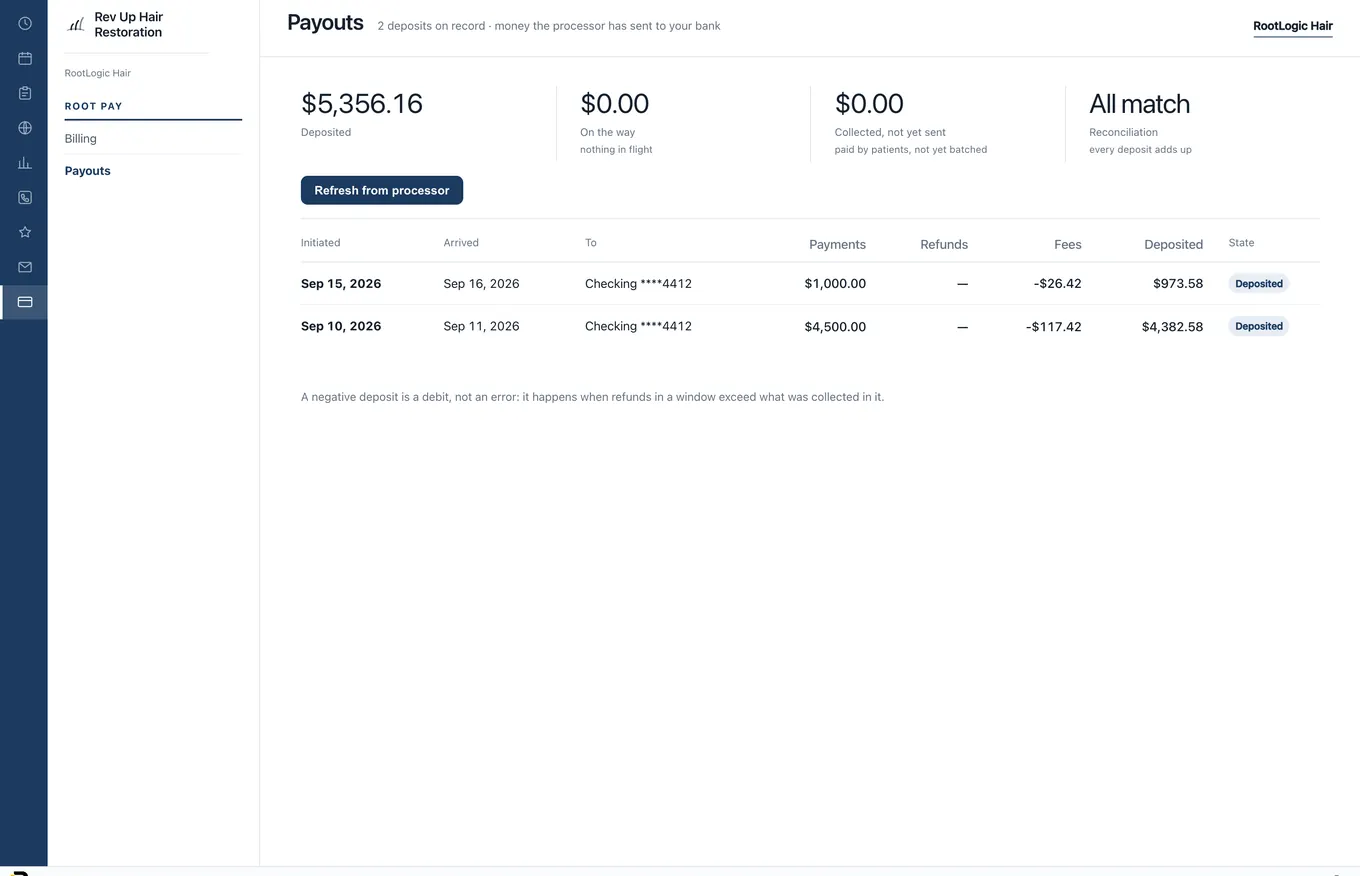The height and width of the screenshot is (876, 1360).
Task: Click the Refunds column header
Action: [x=944, y=244]
